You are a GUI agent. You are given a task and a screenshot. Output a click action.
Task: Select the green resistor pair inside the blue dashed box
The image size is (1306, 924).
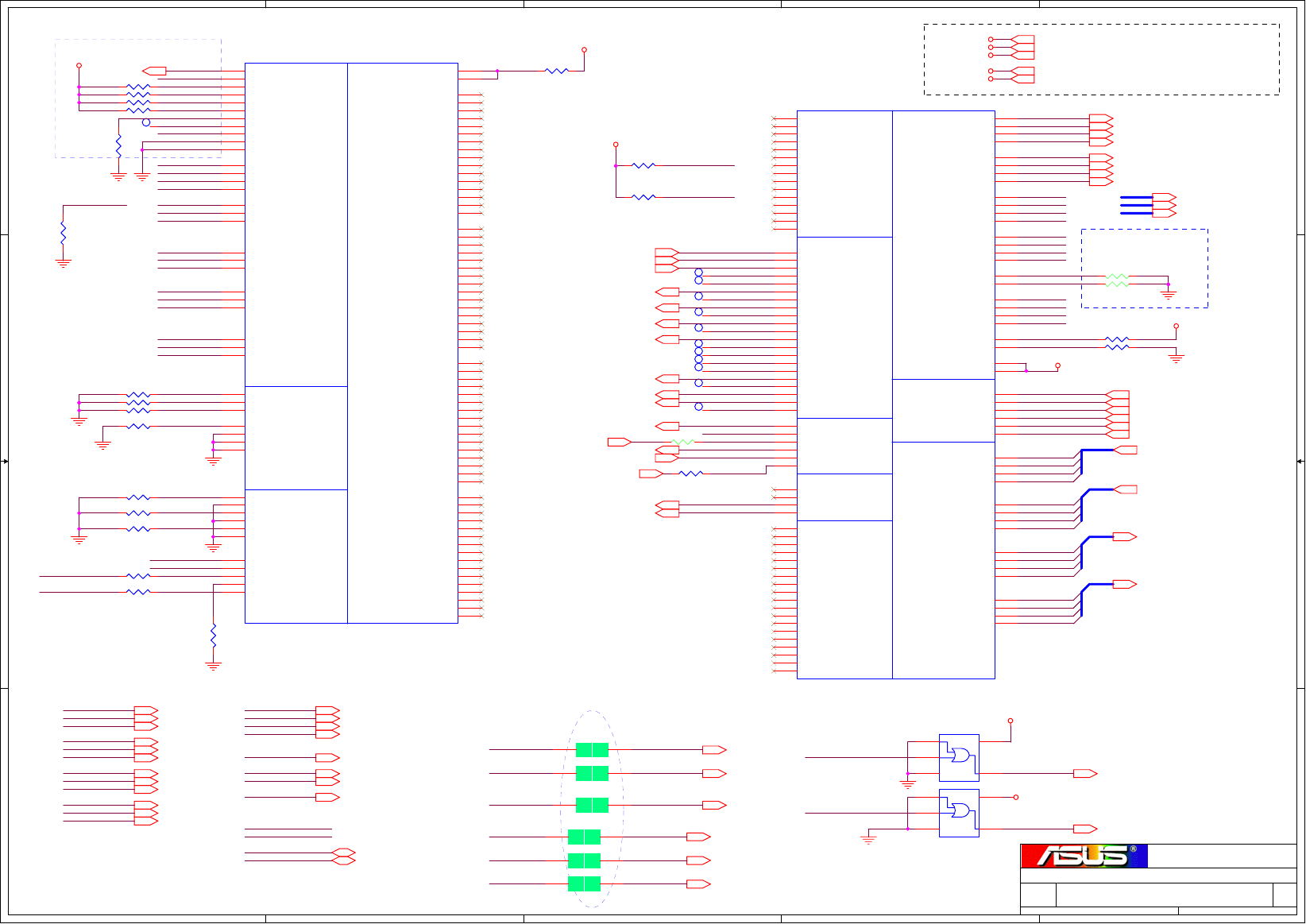click(x=1117, y=280)
